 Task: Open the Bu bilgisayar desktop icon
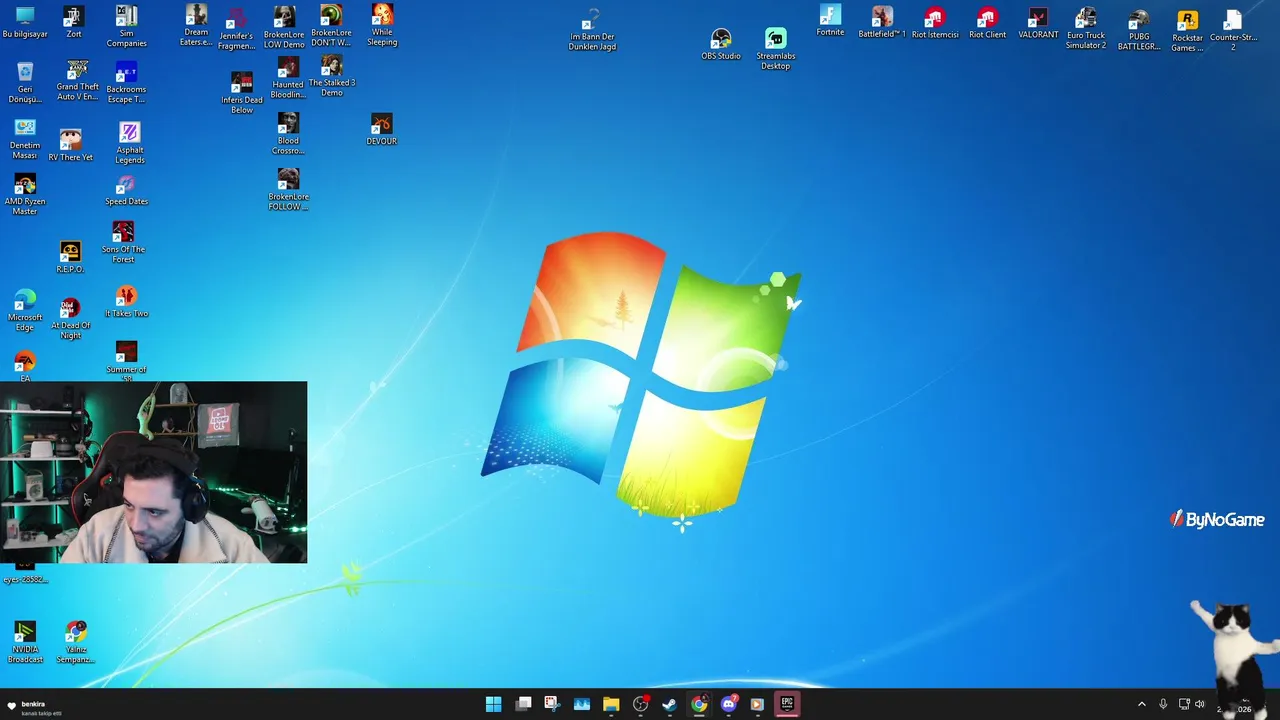point(25,22)
